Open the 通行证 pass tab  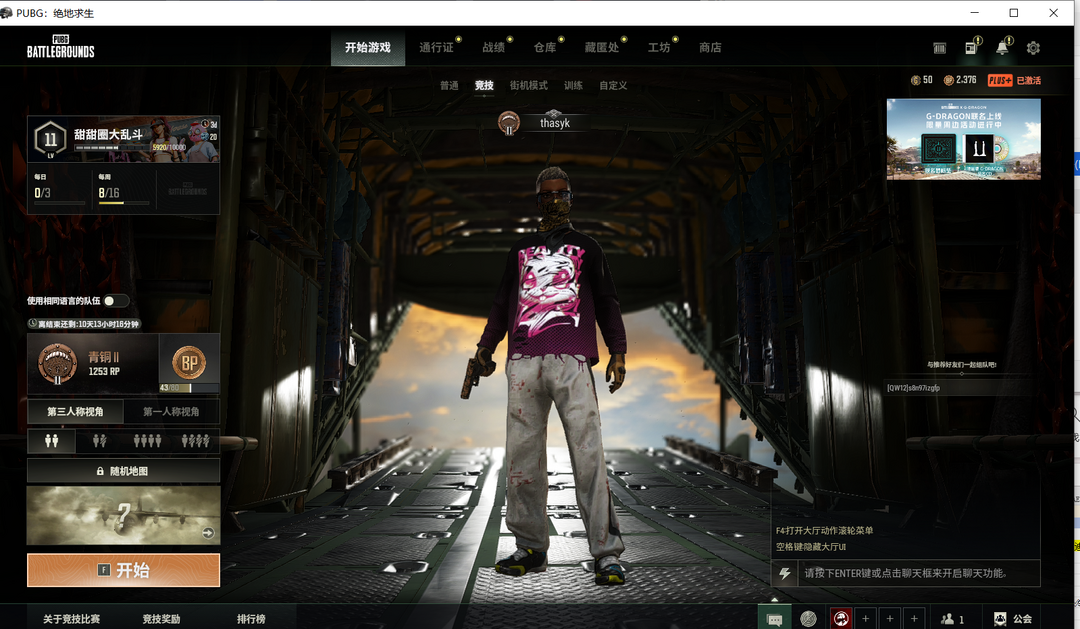[437, 48]
